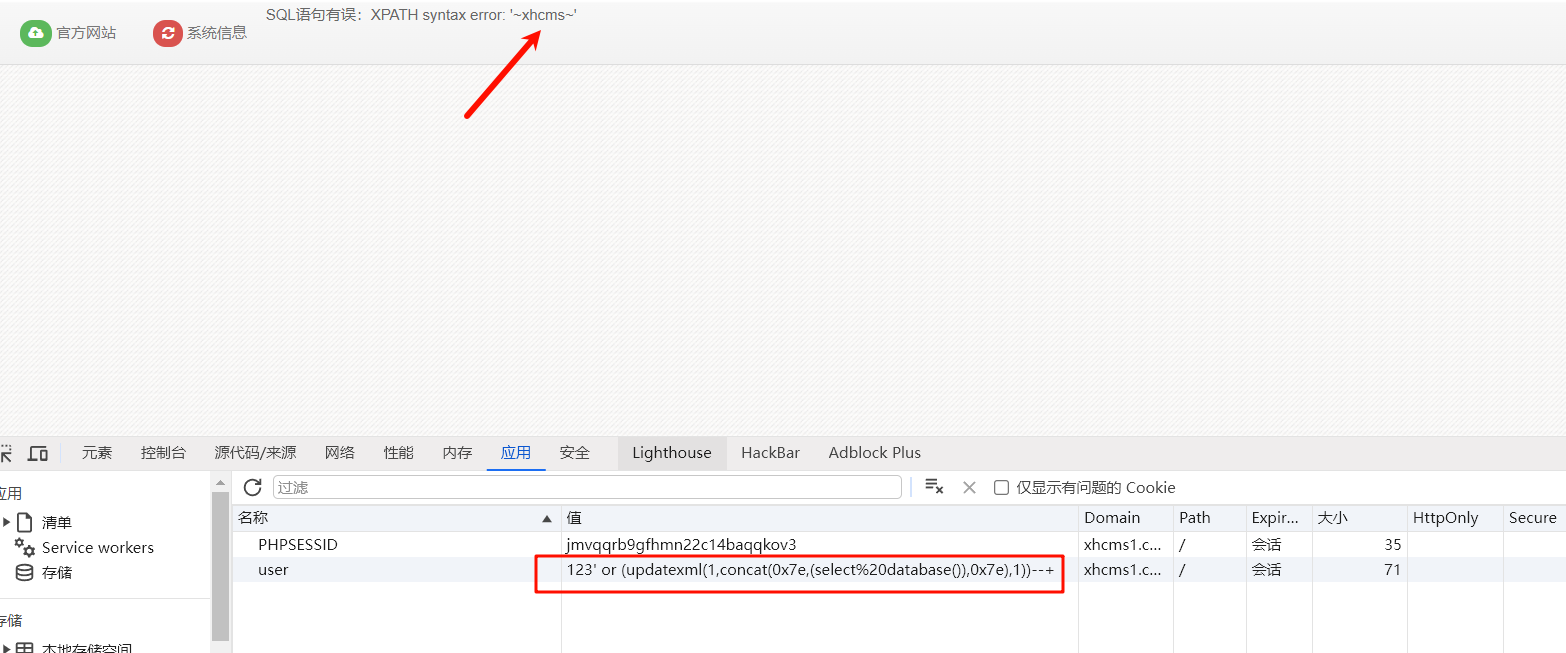
Task: Toggle the device toolbar icon in DevTools
Action: 38,453
